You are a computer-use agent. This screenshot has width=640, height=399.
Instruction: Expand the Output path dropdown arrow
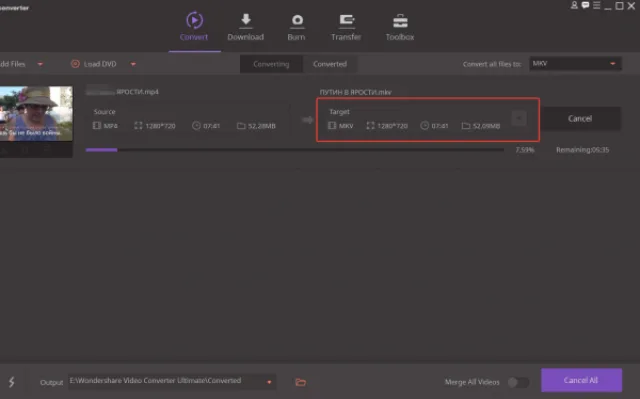[x=269, y=382]
